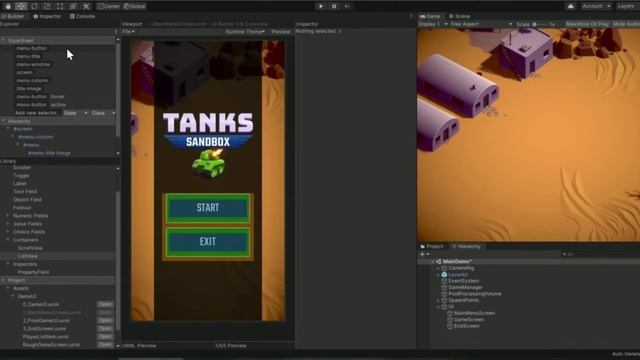Select the #menu-column element
This screenshot has height=360, width=640.
(36, 137)
